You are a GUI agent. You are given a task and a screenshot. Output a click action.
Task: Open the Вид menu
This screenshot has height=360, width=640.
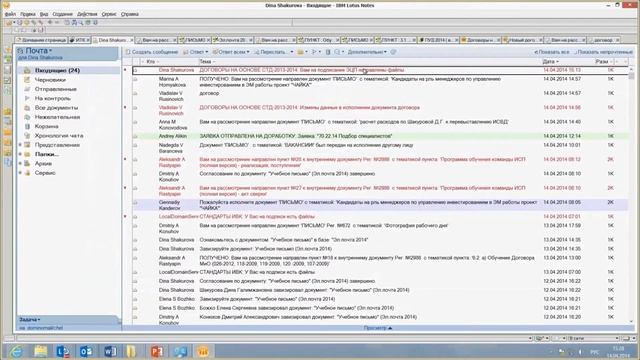point(44,14)
